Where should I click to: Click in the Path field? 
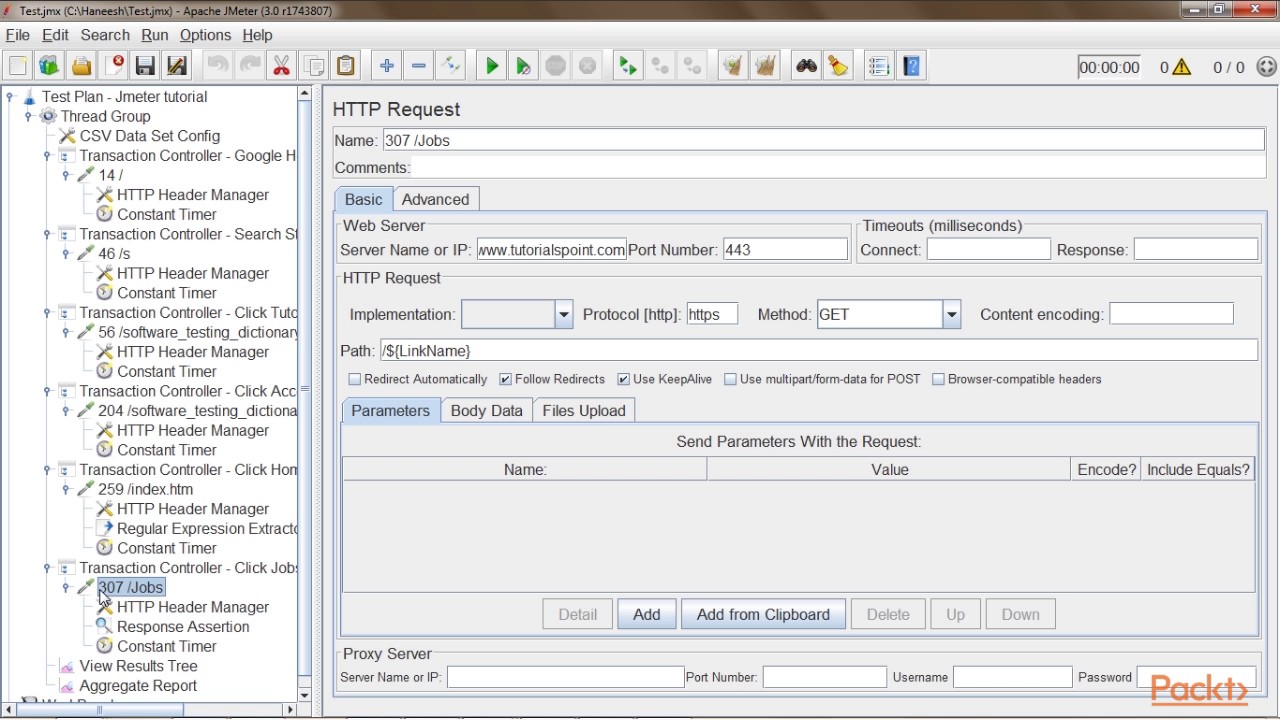pos(818,350)
